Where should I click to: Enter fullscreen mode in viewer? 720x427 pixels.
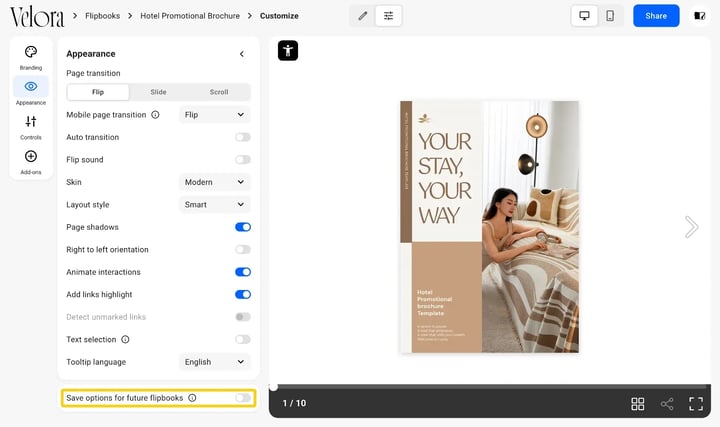(696, 404)
